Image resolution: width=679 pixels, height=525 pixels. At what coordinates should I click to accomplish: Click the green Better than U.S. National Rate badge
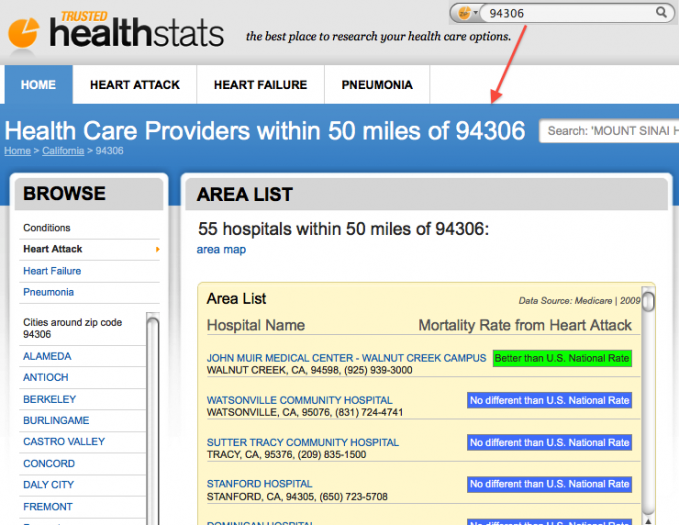point(562,358)
